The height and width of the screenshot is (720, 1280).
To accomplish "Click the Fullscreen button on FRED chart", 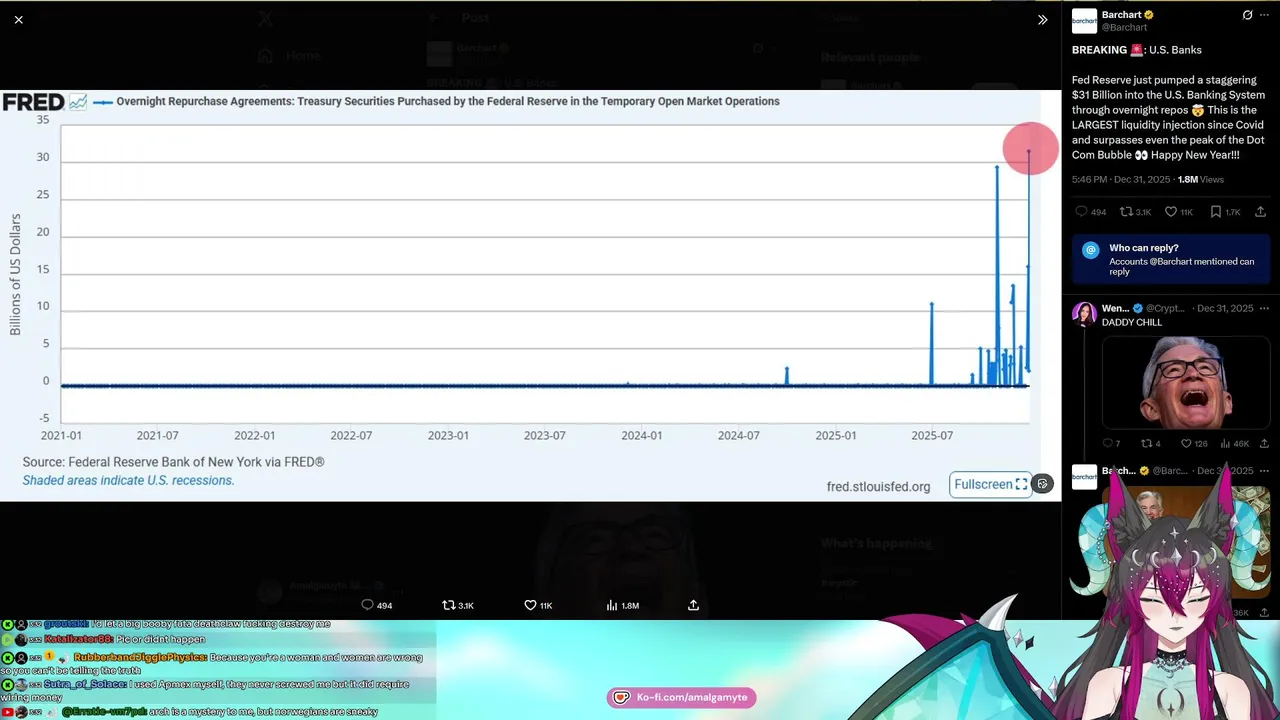I will pyautogui.click(x=990, y=484).
